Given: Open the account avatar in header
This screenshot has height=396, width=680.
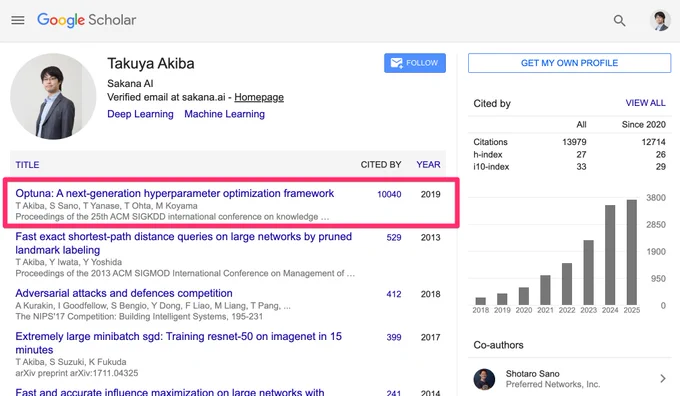Looking at the screenshot, I should tap(660, 20).
